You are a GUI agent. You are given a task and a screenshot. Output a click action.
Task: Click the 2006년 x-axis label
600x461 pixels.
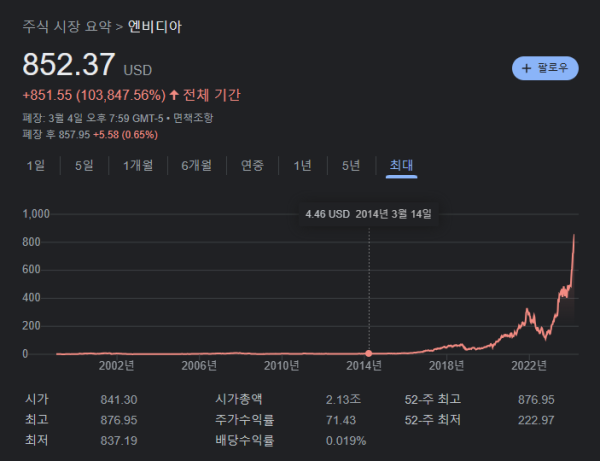tap(199, 366)
